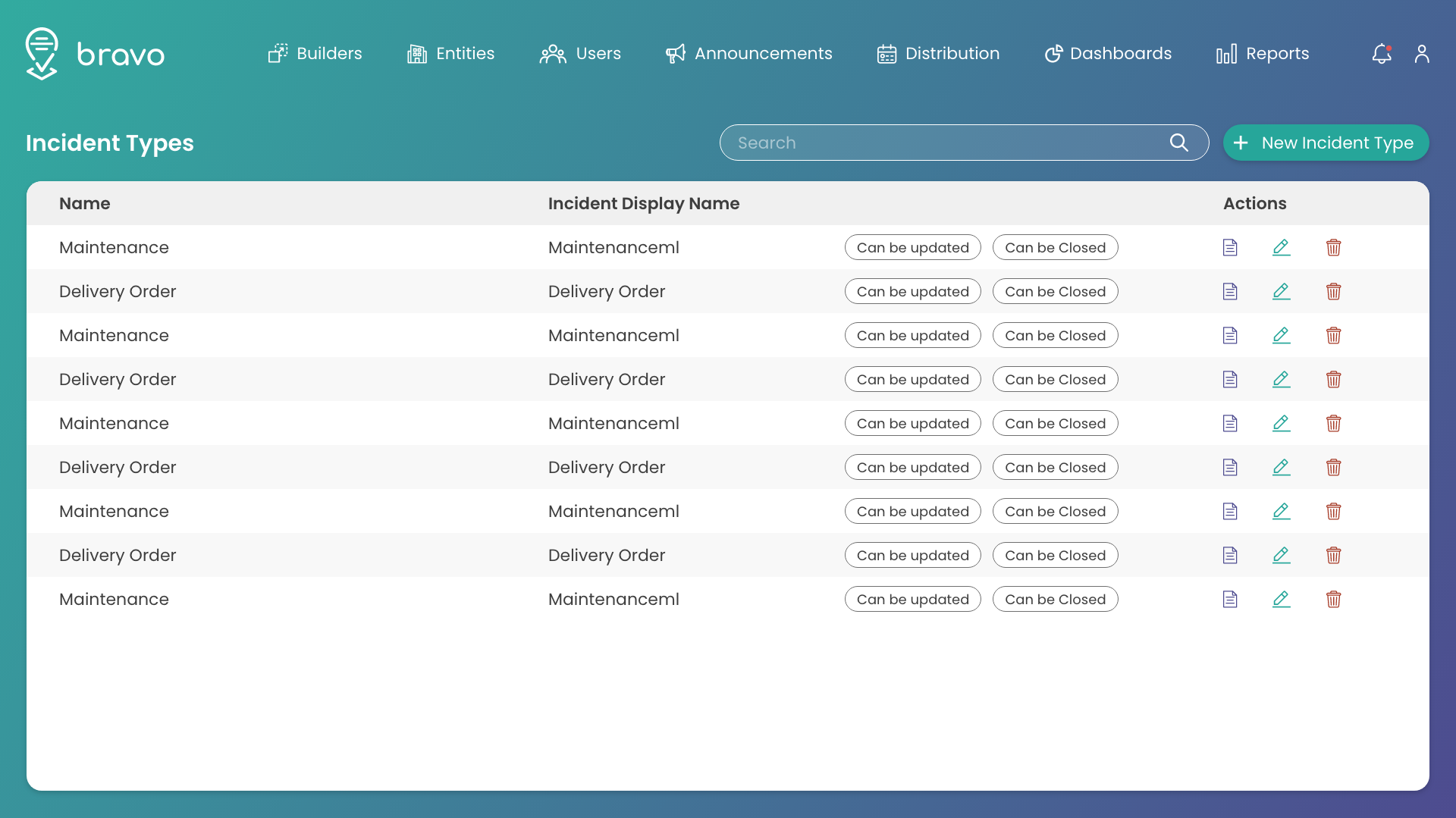Image resolution: width=1456 pixels, height=818 pixels.
Task: Edit the Delivery Order second row with the pencil
Action: tap(1282, 379)
